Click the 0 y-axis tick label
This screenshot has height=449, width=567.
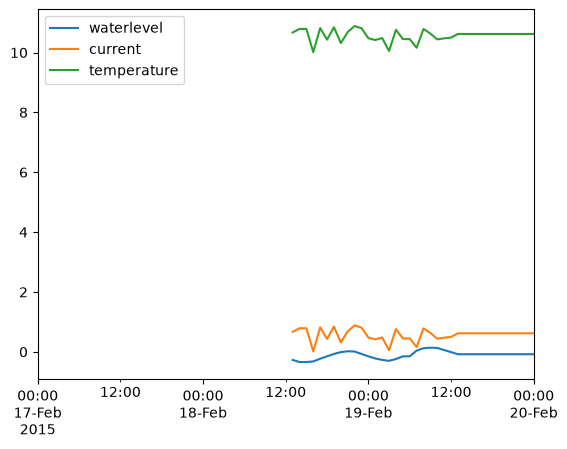click(x=23, y=352)
